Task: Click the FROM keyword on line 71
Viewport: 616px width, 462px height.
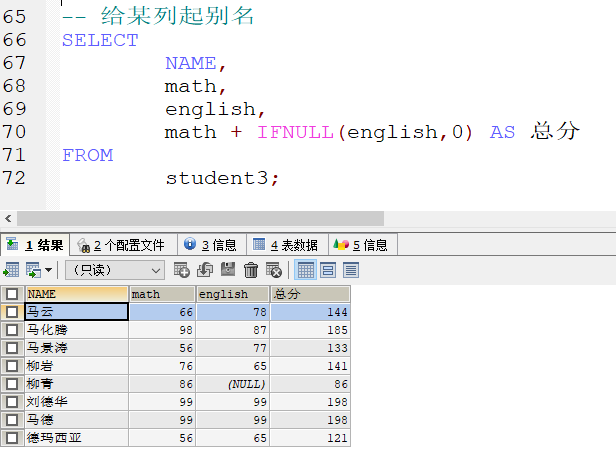Action: click(88, 155)
